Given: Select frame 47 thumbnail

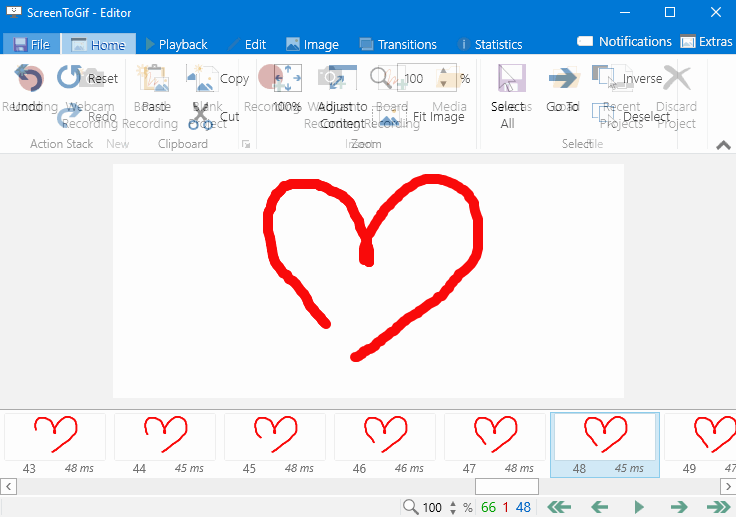Looking at the screenshot, I should pyautogui.click(x=495, y=444).
